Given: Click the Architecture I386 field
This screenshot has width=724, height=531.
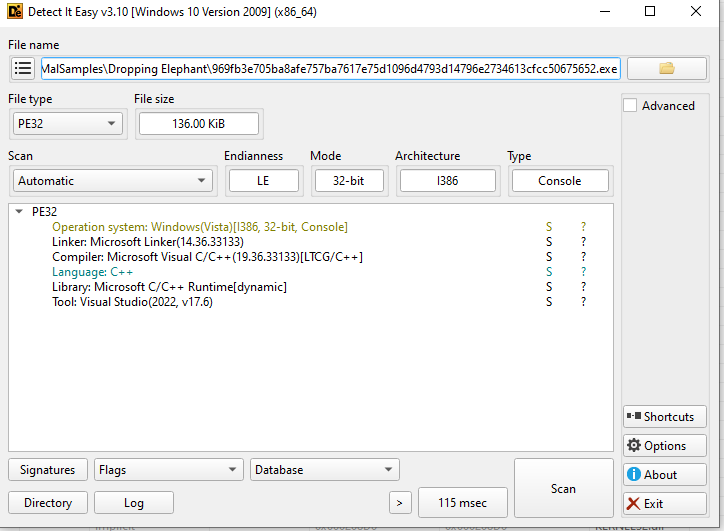Looking at the screenshot, I should (448, 181).
